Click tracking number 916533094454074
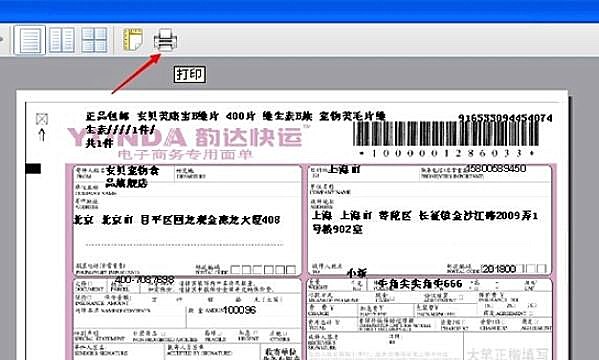The width and height of the screenshot is (599, 360). 505,118
